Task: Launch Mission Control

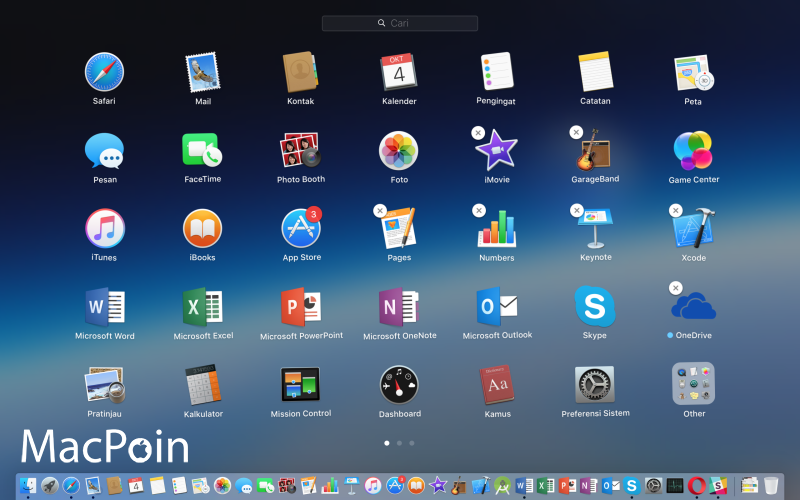Action: tap(300, 384)
